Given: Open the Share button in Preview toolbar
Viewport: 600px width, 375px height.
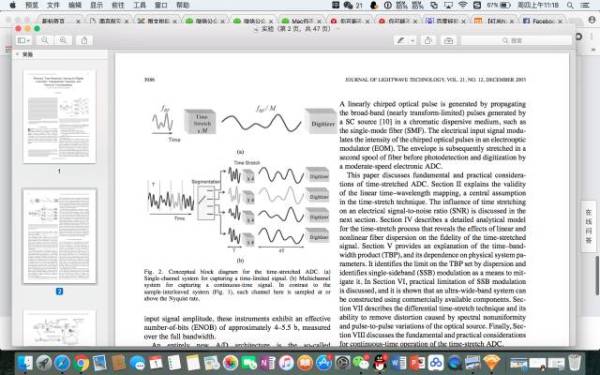Looking at the screenshot, I should point(84,40).
